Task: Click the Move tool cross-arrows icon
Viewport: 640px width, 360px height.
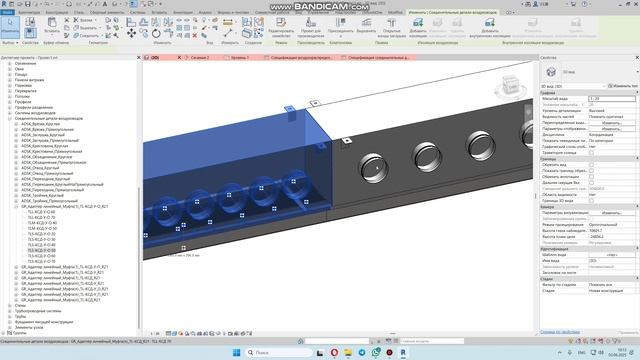Action: pyautogui.click(x=131, y=33)
